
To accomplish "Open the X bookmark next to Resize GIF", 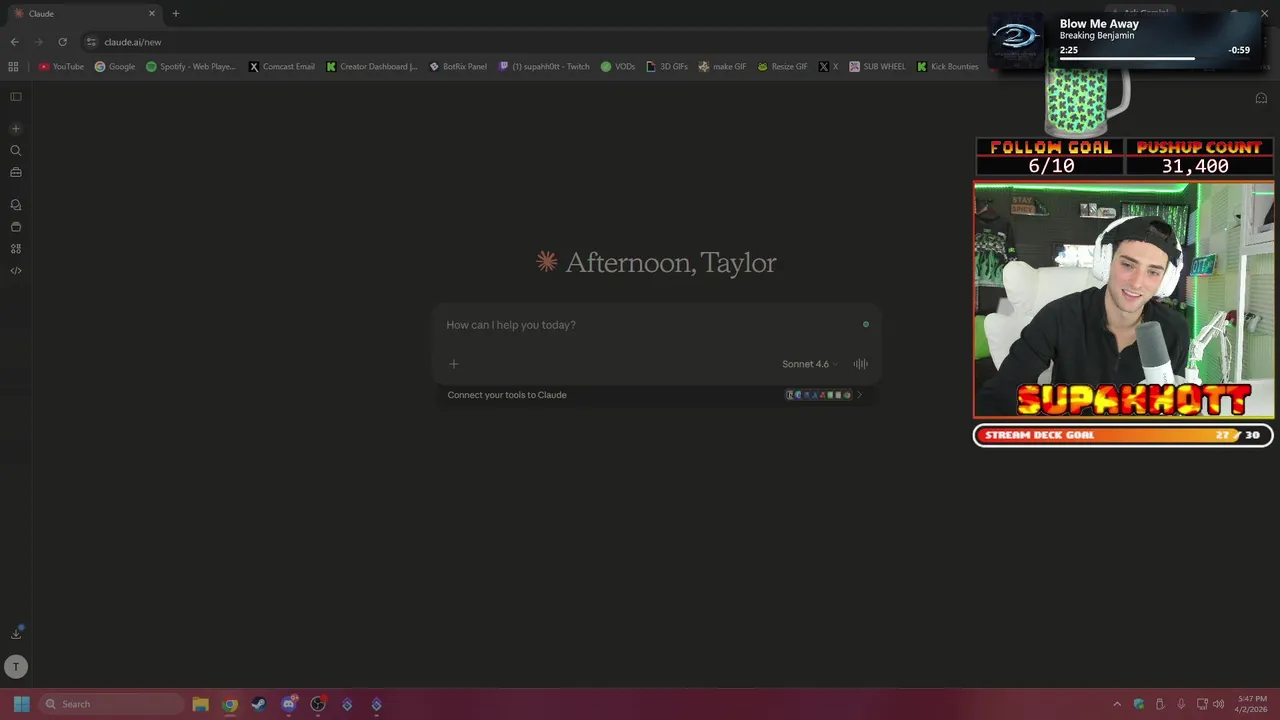I will 828,67.
